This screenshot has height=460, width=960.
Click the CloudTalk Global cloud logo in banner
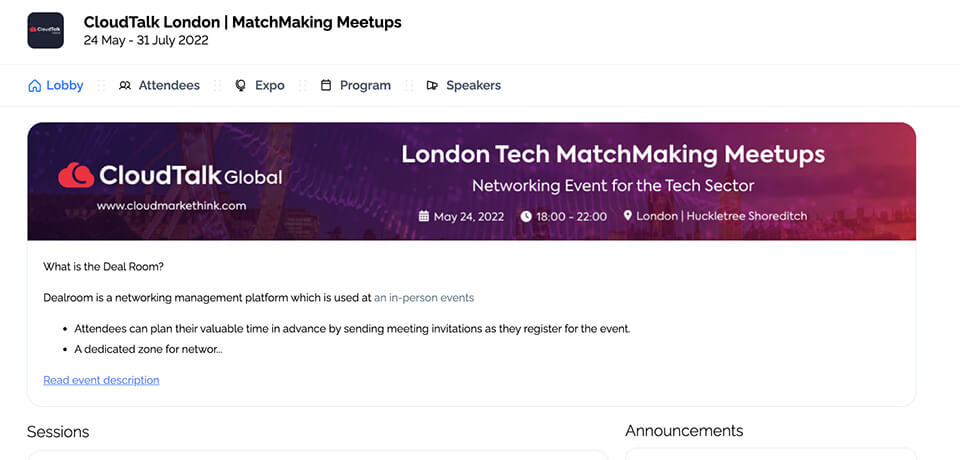(76, 176)
